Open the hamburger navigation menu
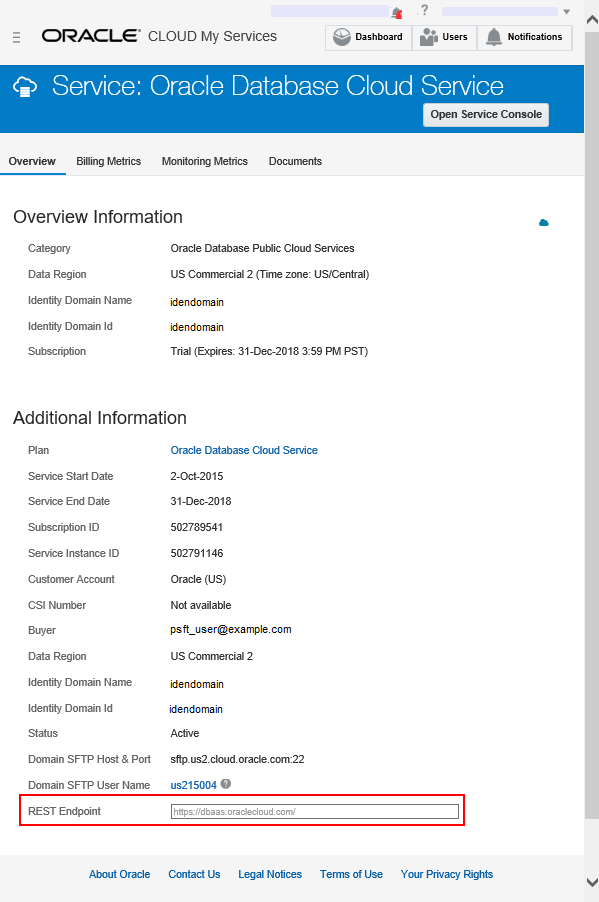 point(16,36)
